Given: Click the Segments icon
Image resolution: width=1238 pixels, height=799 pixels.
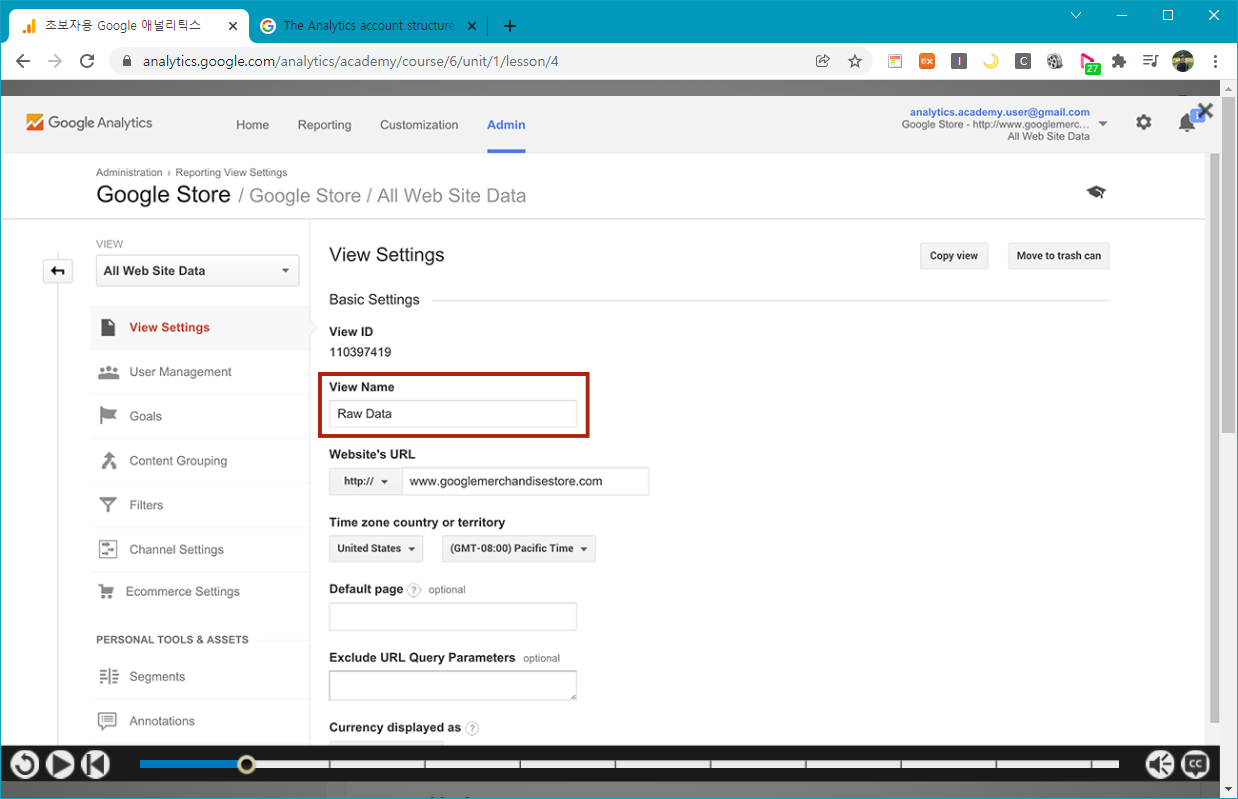Looking at the screenshot, I should [108, 677].
